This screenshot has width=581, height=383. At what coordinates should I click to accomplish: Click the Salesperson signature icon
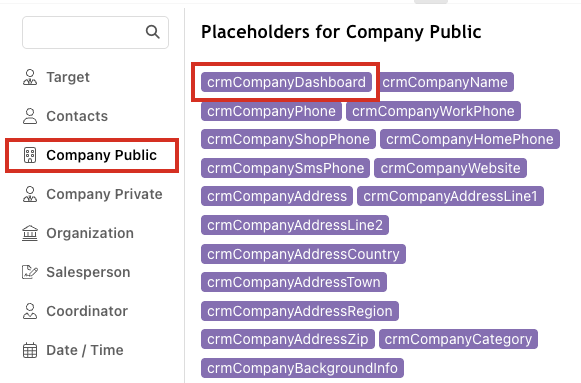(x=30, y=272)
